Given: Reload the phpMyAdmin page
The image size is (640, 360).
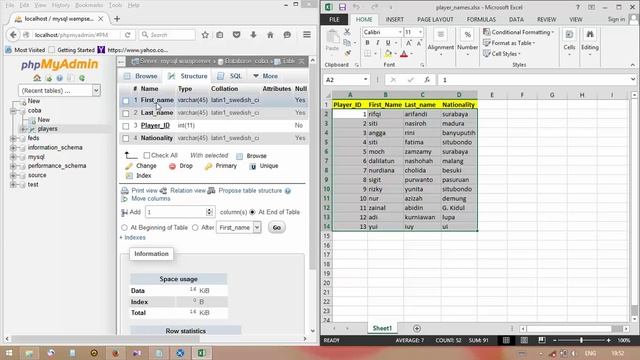Looking at the screenshot, I should tap(128, 35).
